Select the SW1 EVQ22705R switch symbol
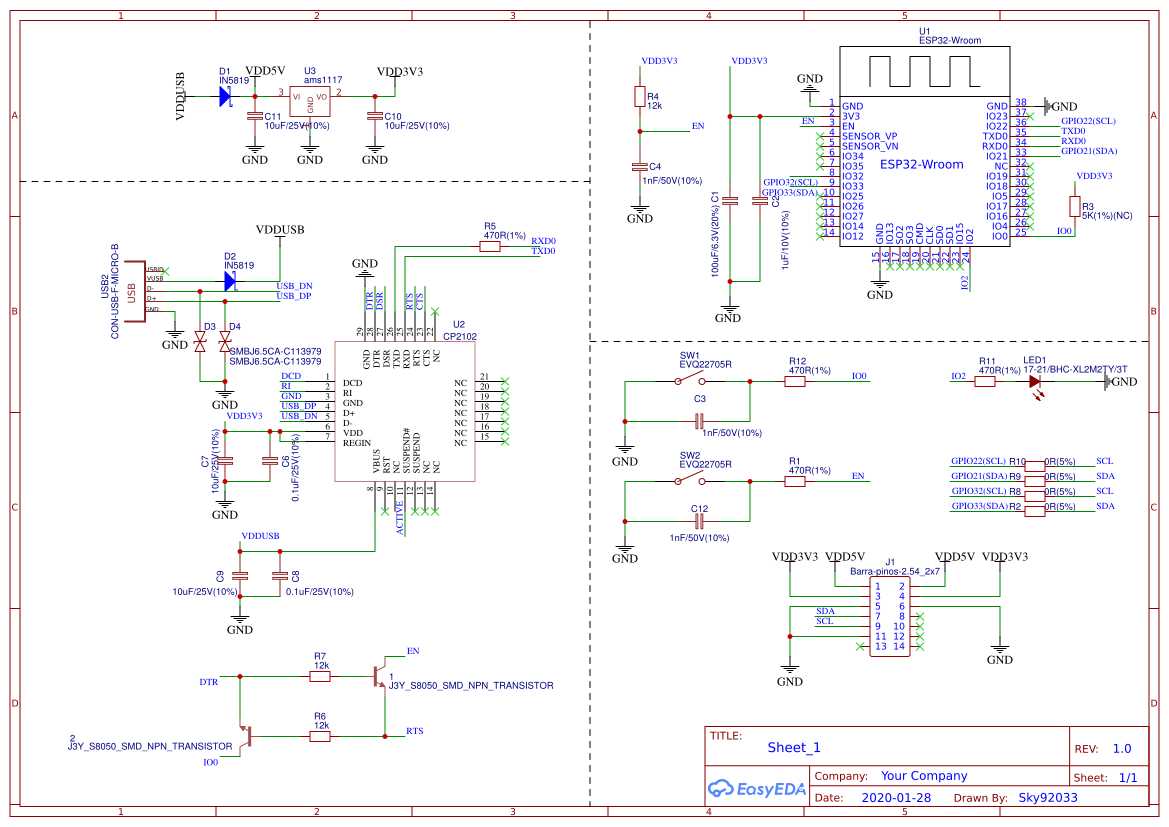 690,380
